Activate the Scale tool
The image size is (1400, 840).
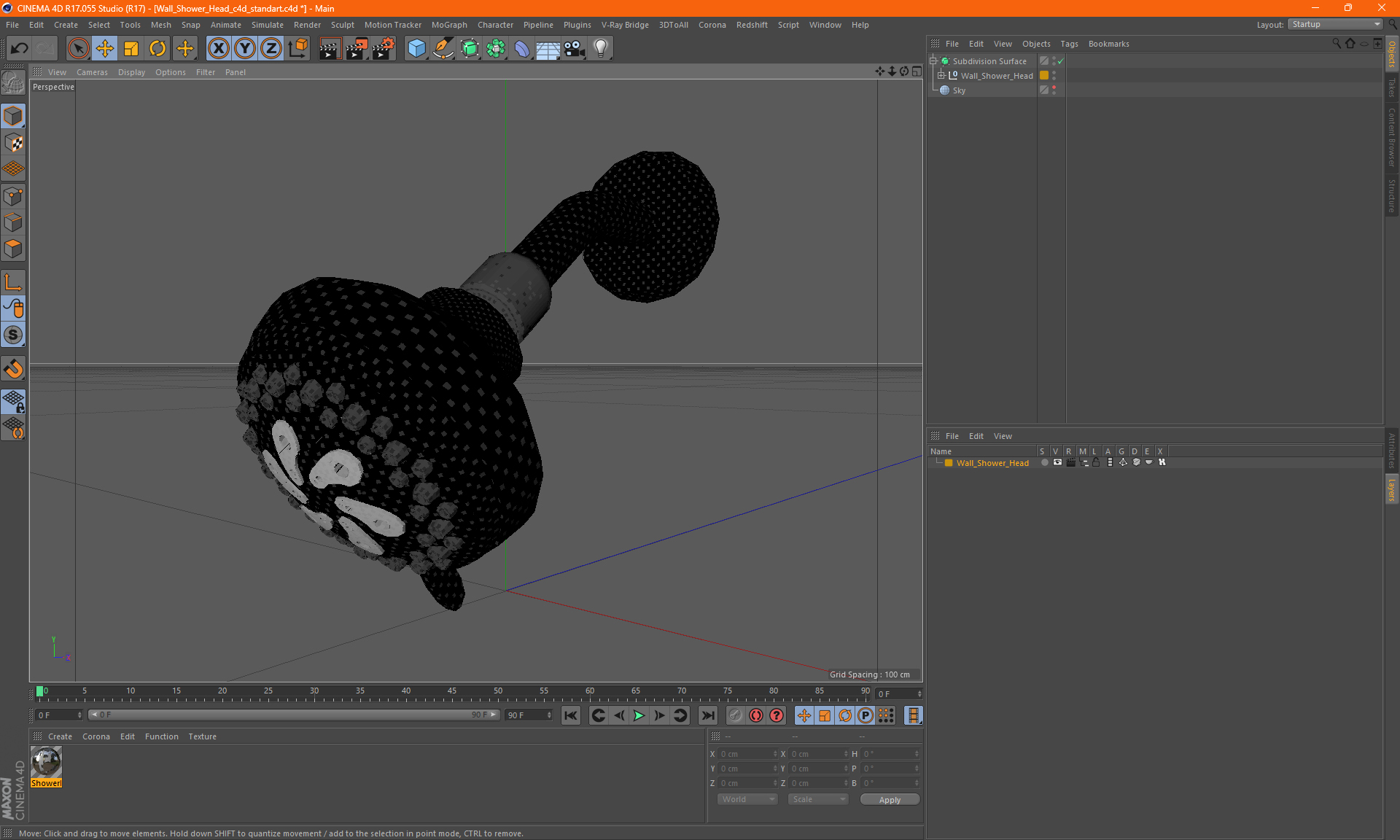pos(131,48)
